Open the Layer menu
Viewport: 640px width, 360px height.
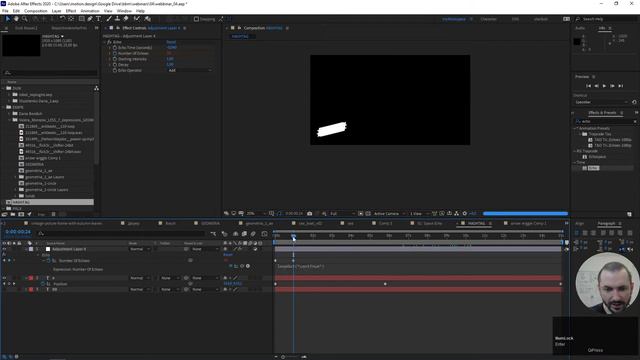(x=56, y=11)
